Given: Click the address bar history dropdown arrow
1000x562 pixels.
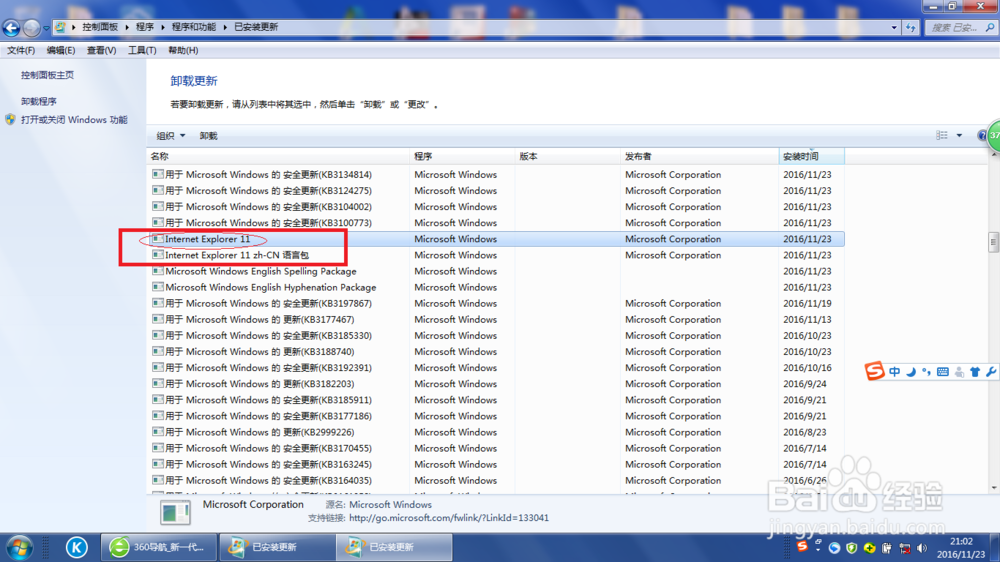Looking at the screenshot, I should [893, 27].
